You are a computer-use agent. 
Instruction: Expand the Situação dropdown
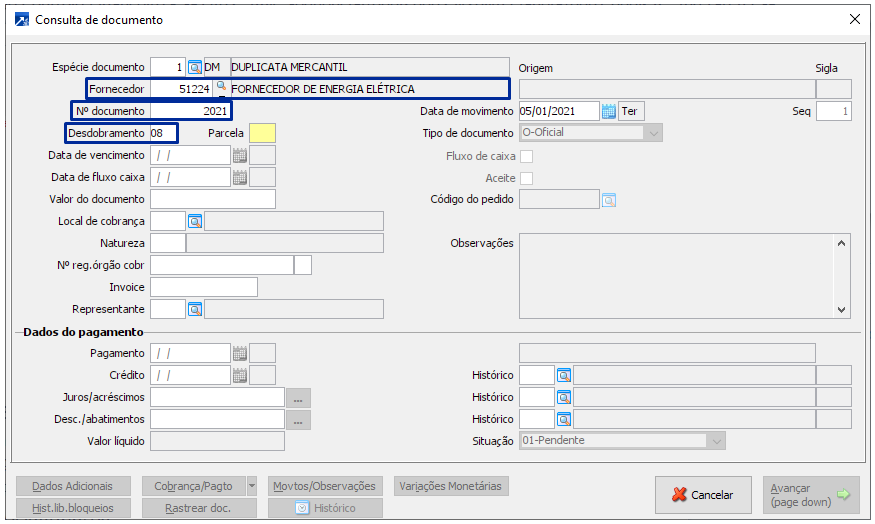tap(715, 441)
